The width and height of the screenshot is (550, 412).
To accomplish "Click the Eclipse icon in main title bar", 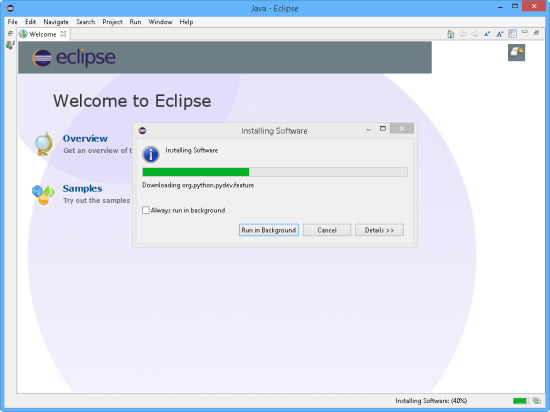I will point(10,8).
